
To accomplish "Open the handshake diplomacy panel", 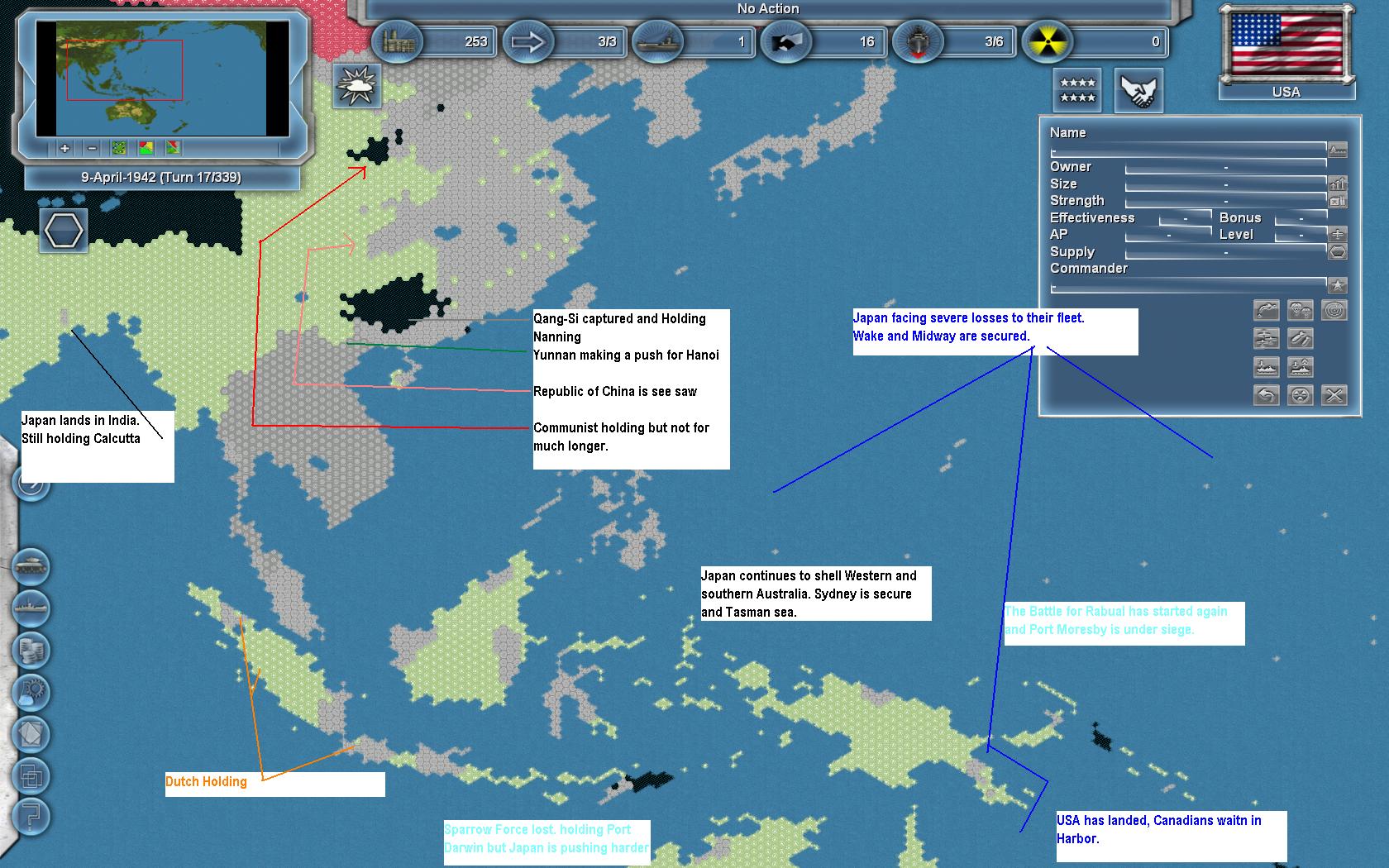I will (x=1139, y=90).
